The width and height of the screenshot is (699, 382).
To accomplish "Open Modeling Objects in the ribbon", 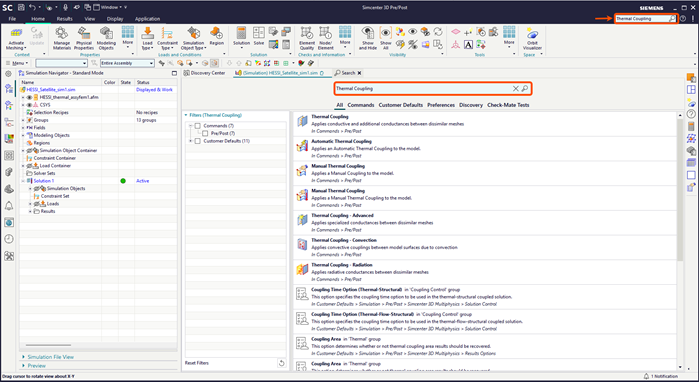I will pyautogui.click(x=106, y=34).
